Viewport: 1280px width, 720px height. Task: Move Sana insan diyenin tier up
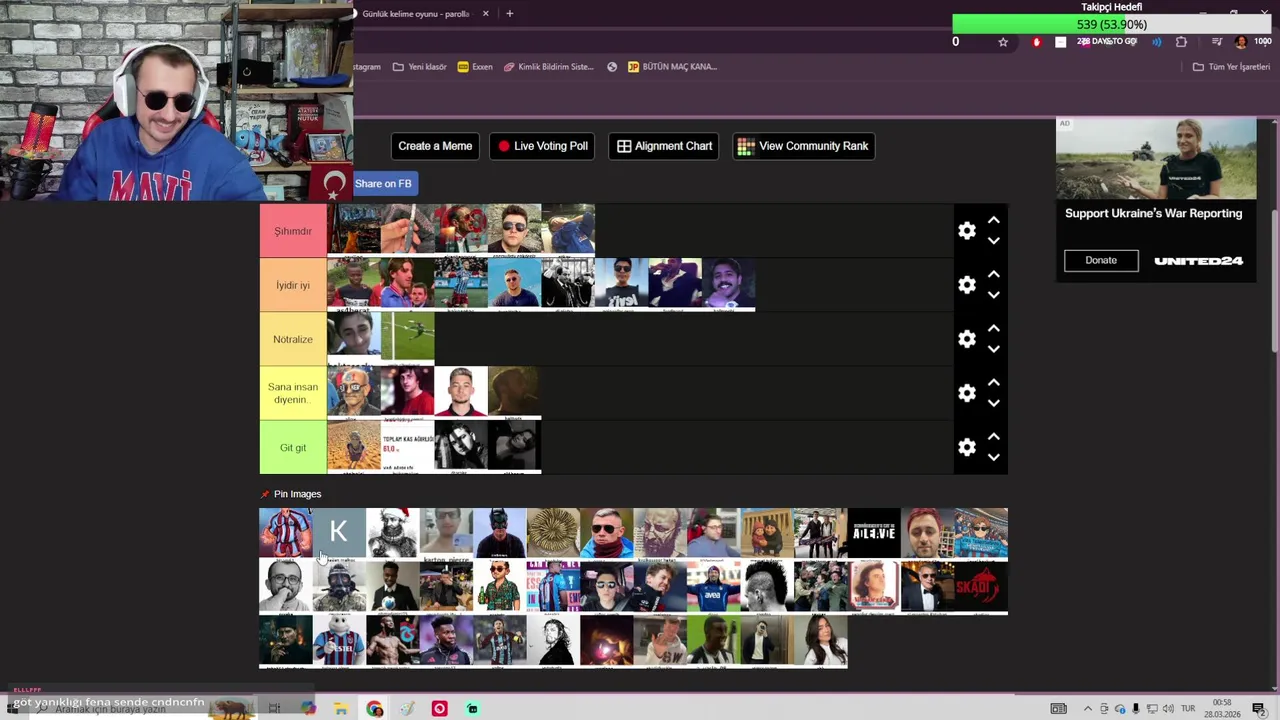click(x=993, y=382)
